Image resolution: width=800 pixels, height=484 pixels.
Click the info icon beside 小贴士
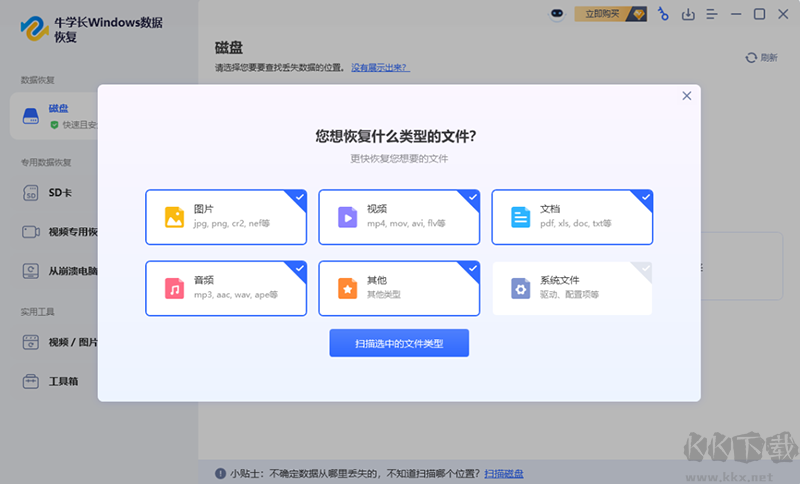(x=220, y=474)
